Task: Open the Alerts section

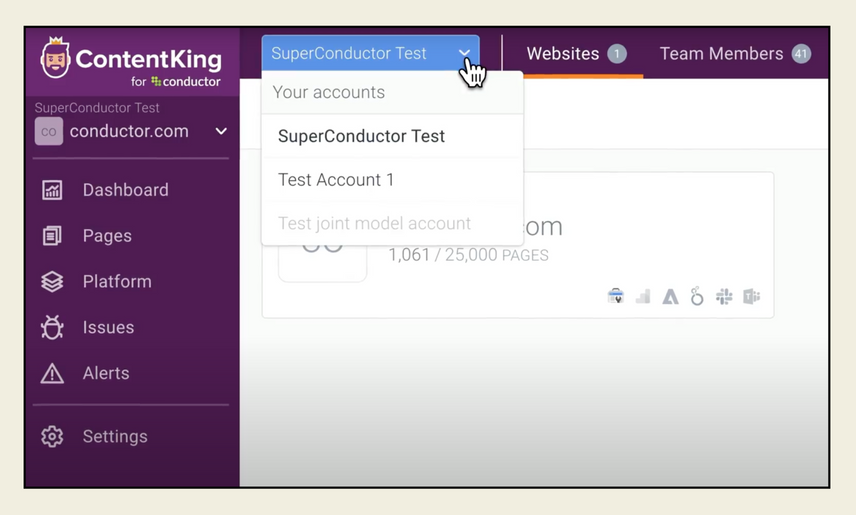Action: [x=106, y=374]
